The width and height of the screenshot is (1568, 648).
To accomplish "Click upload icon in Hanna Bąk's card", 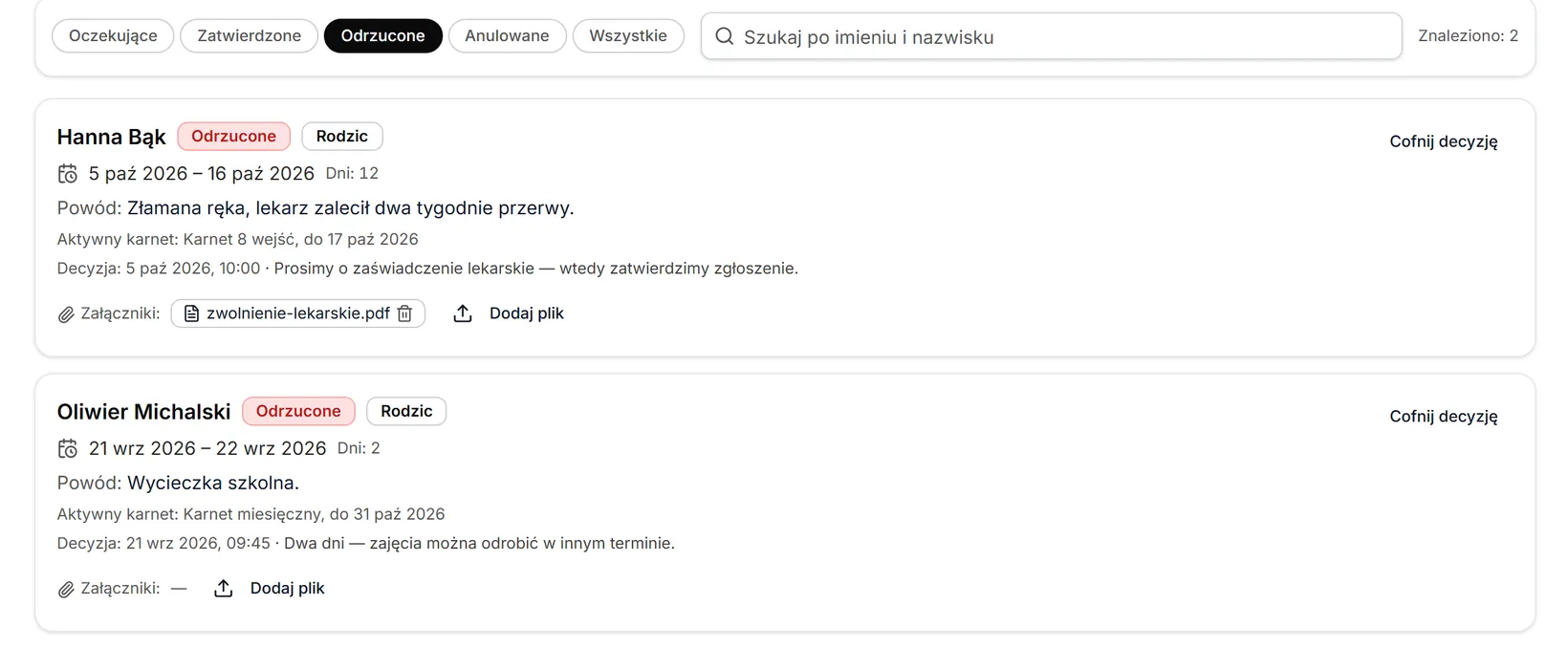I will pyautogui.click(x=463, y=313).
